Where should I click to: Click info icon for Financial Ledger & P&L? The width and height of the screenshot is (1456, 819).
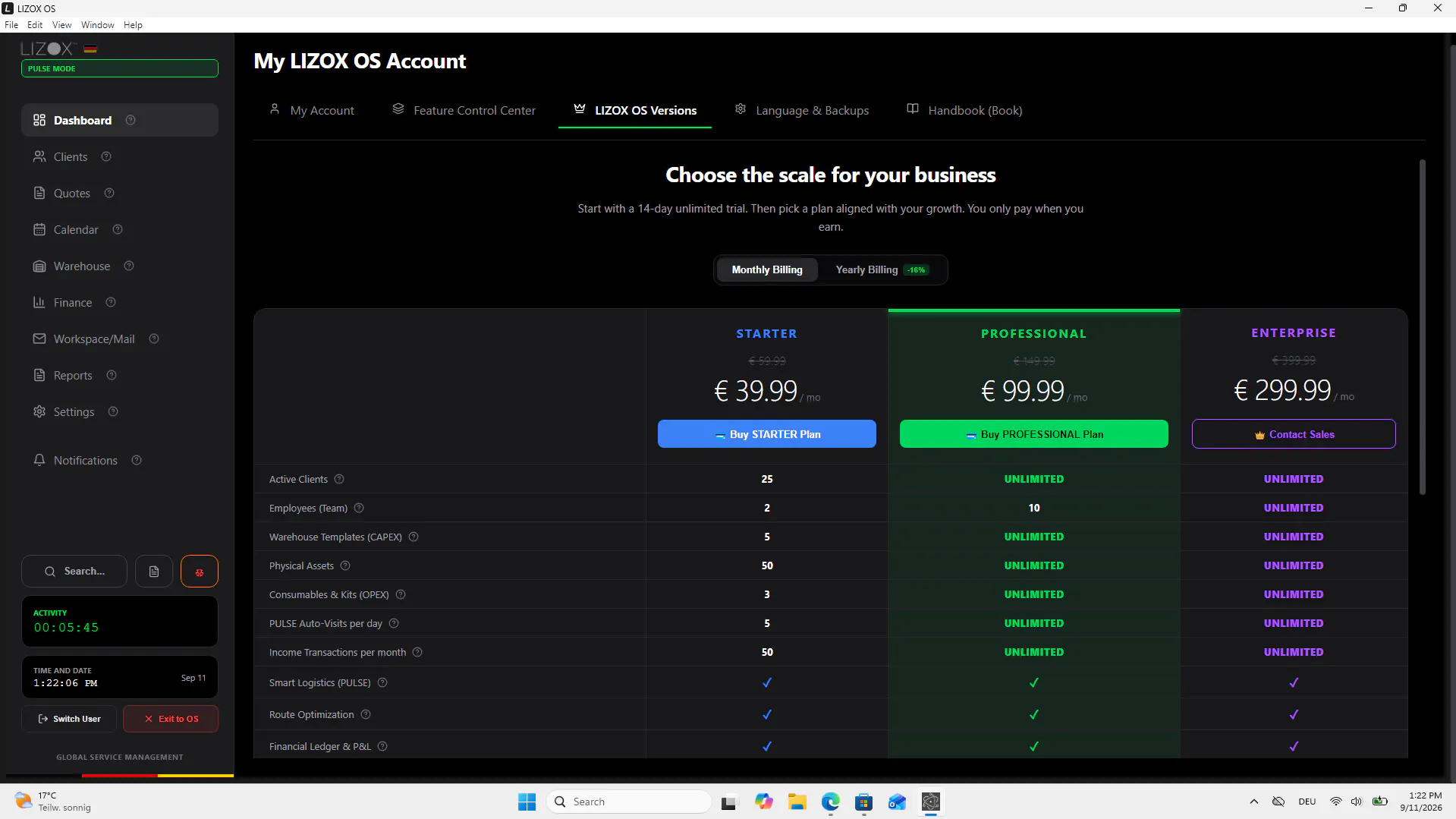pyautogui.click(x=382, y=746)
